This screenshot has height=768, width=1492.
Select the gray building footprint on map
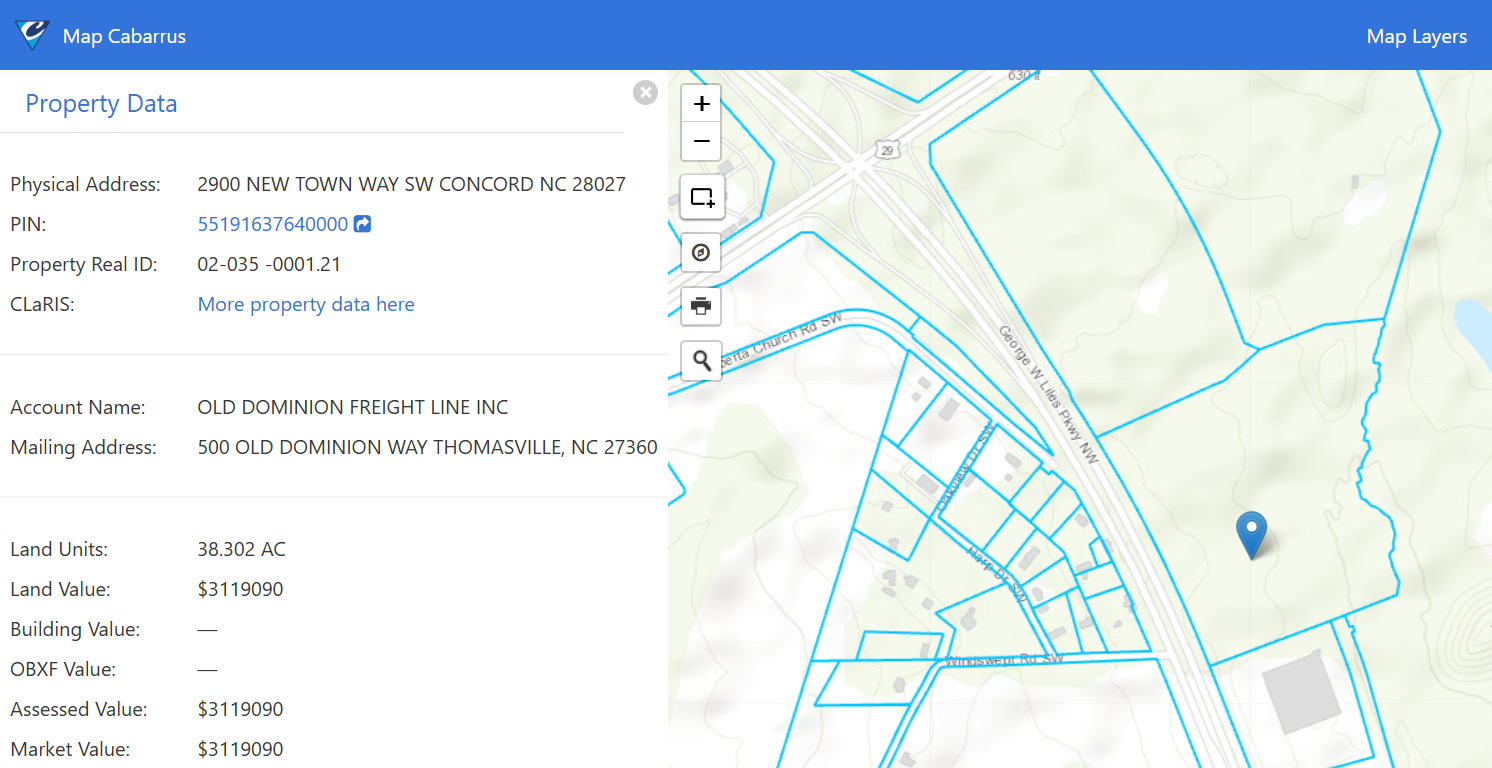pos(1302,691)
